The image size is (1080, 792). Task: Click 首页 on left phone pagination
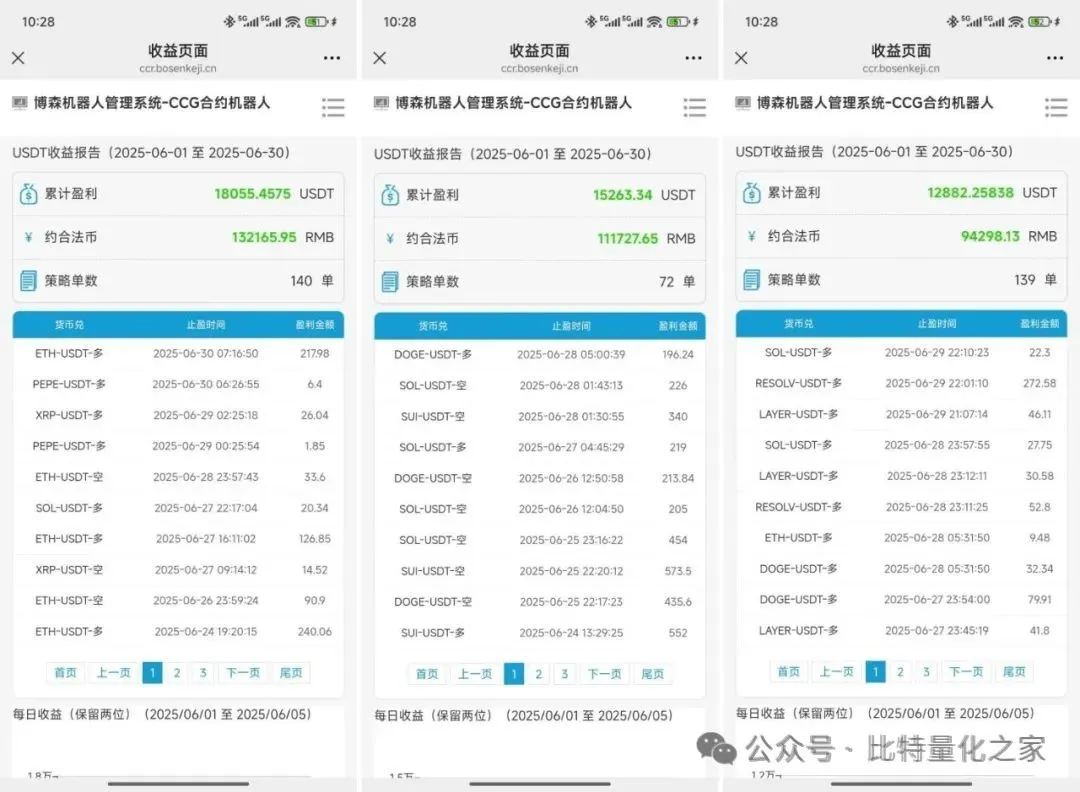pyautogui.click(x=65, y=673)
